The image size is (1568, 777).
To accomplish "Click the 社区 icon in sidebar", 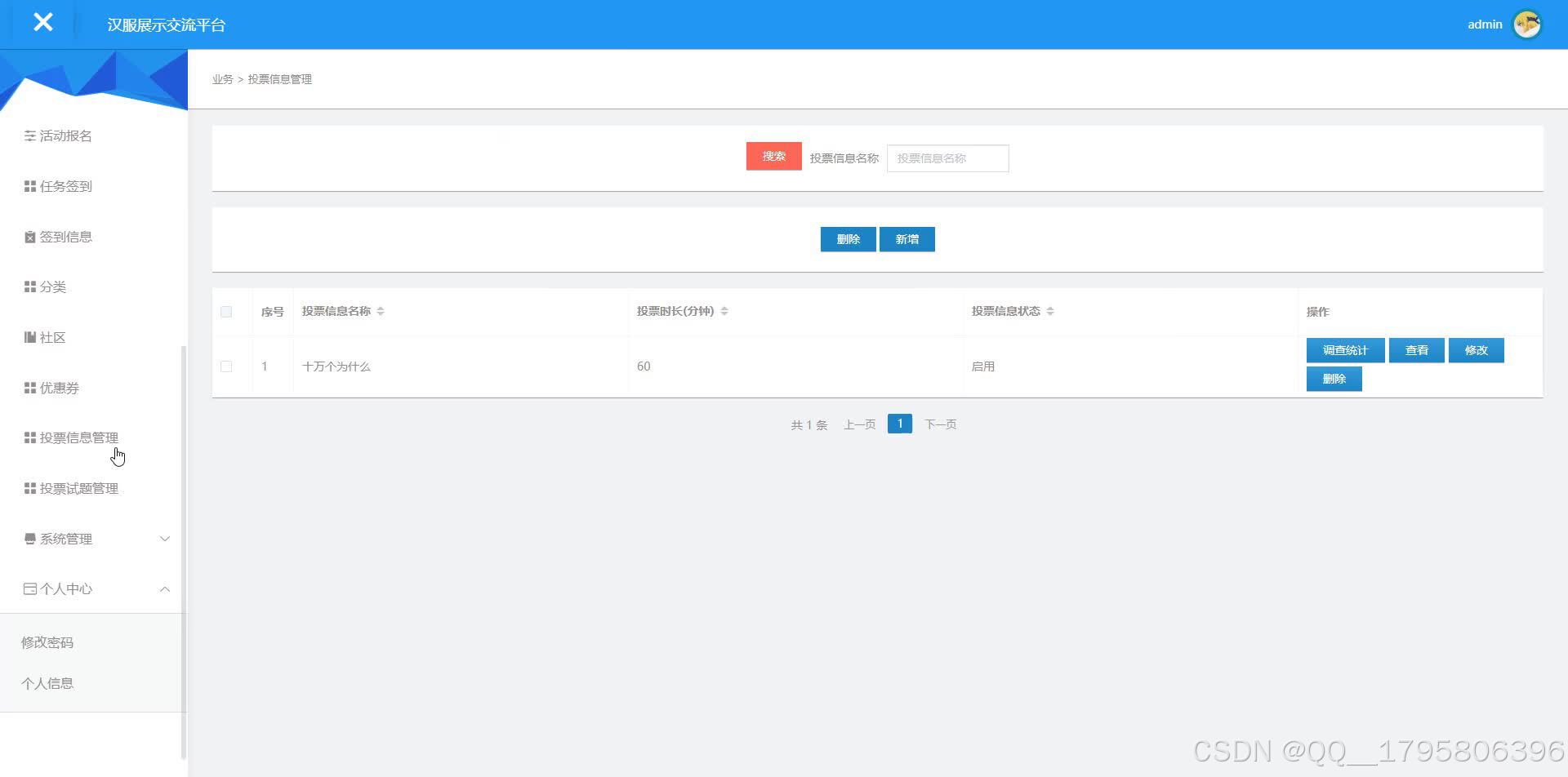I will click(x=29, y=337).
